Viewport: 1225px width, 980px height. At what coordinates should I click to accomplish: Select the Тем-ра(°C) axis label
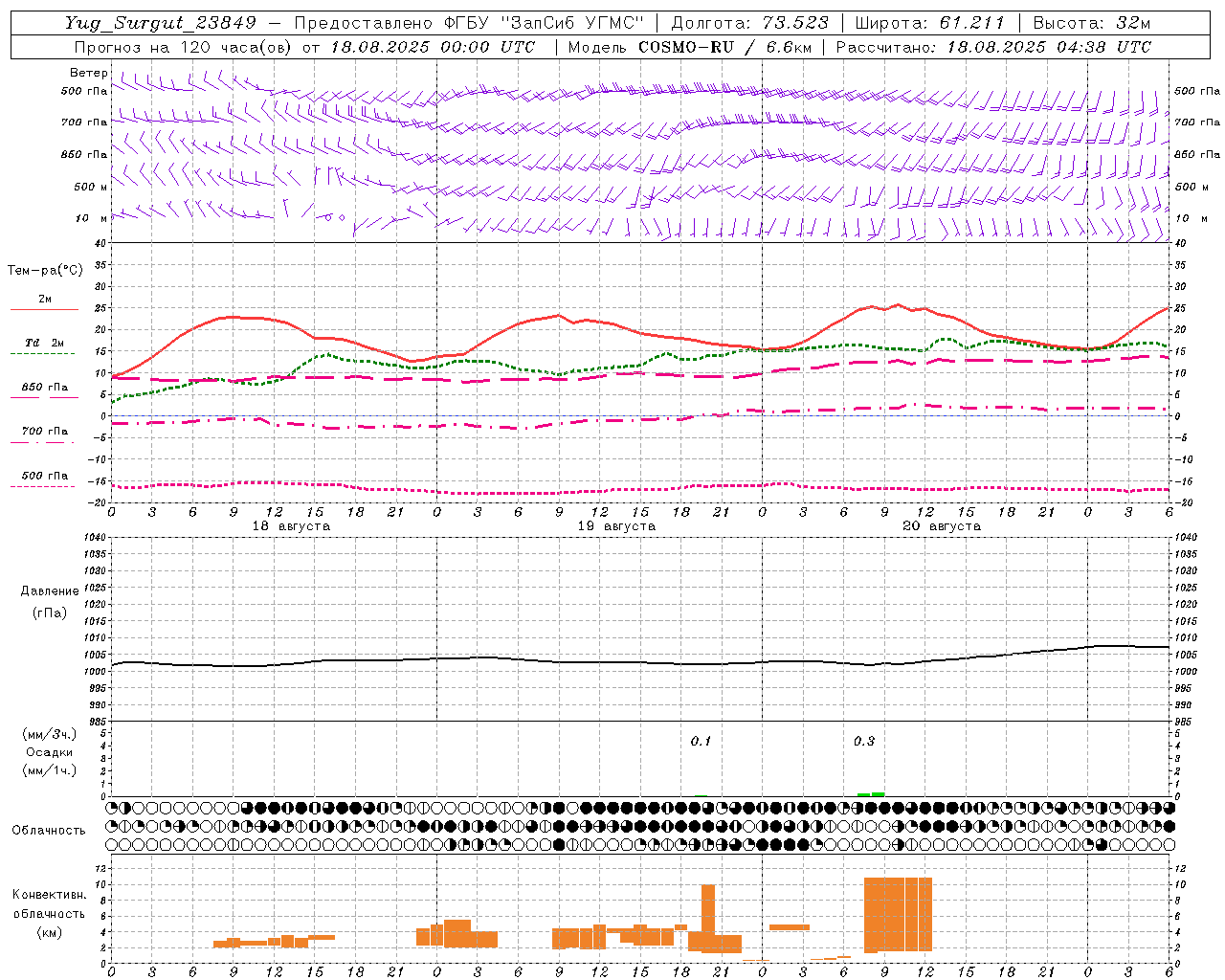(x=45, y=271)
